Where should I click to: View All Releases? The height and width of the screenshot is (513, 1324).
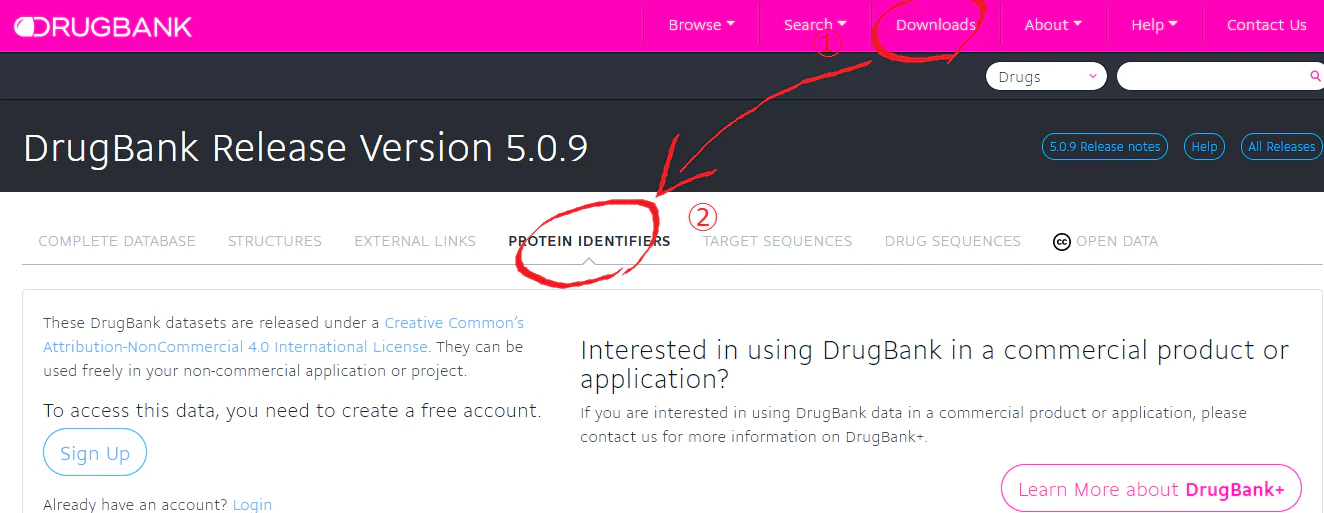coord(1281,147)
